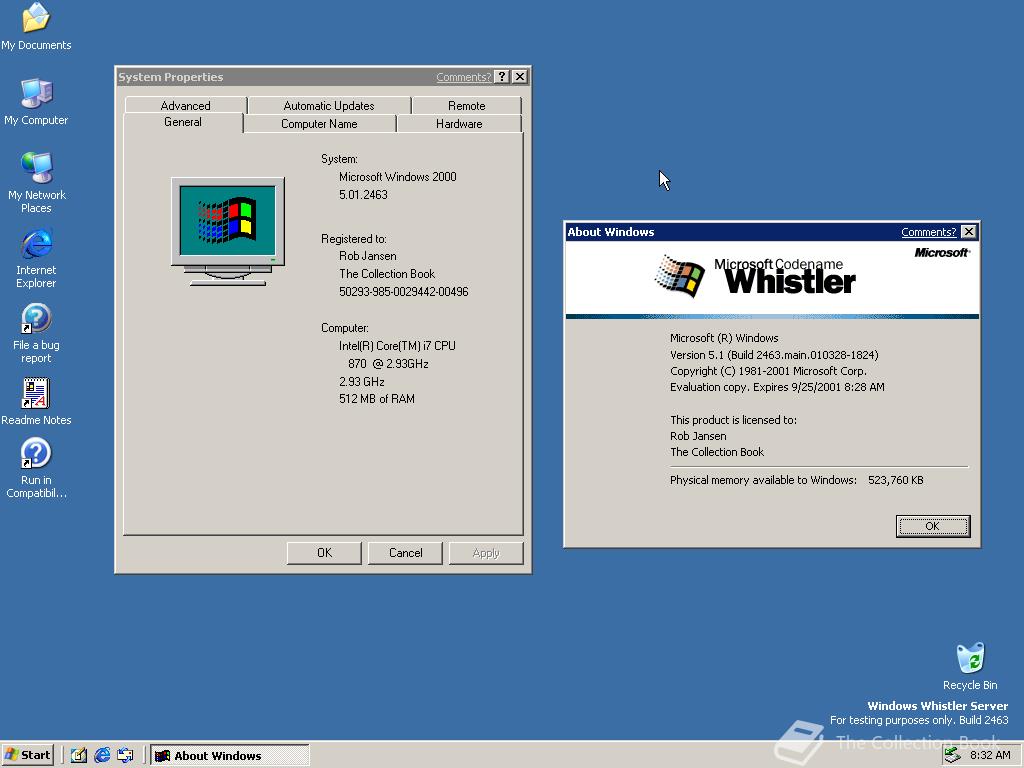The image size is (1024, 768).
Task: Click About Windows taskbar button
Action: coord(230,755)
